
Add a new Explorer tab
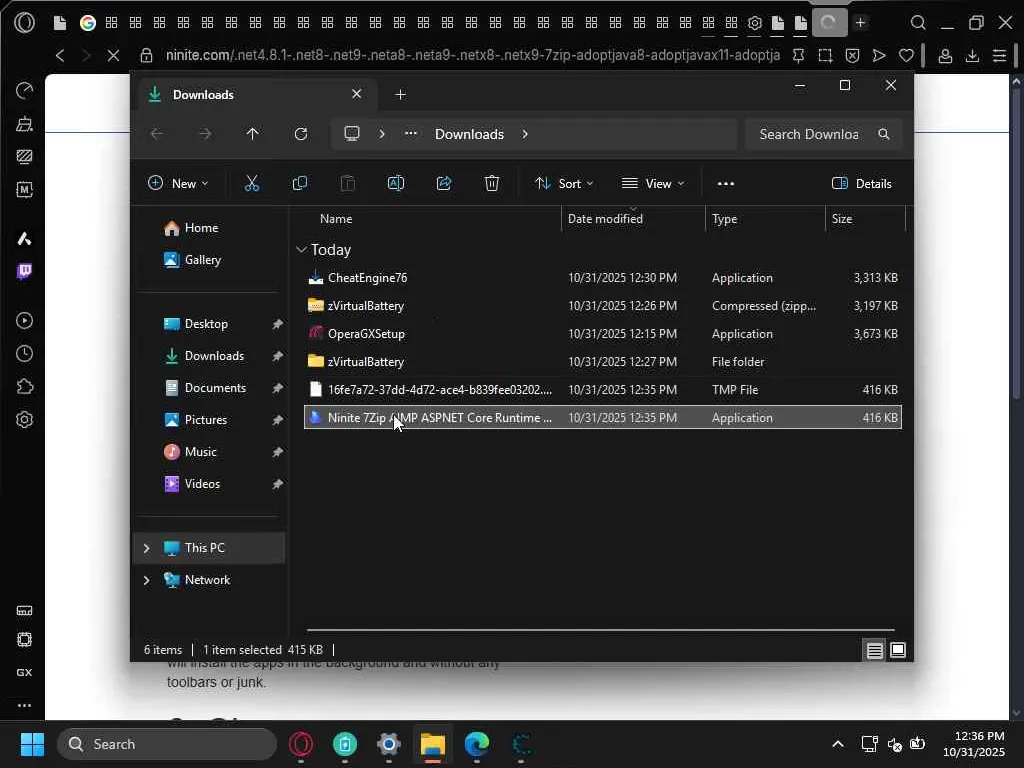[x=400, y=95]
